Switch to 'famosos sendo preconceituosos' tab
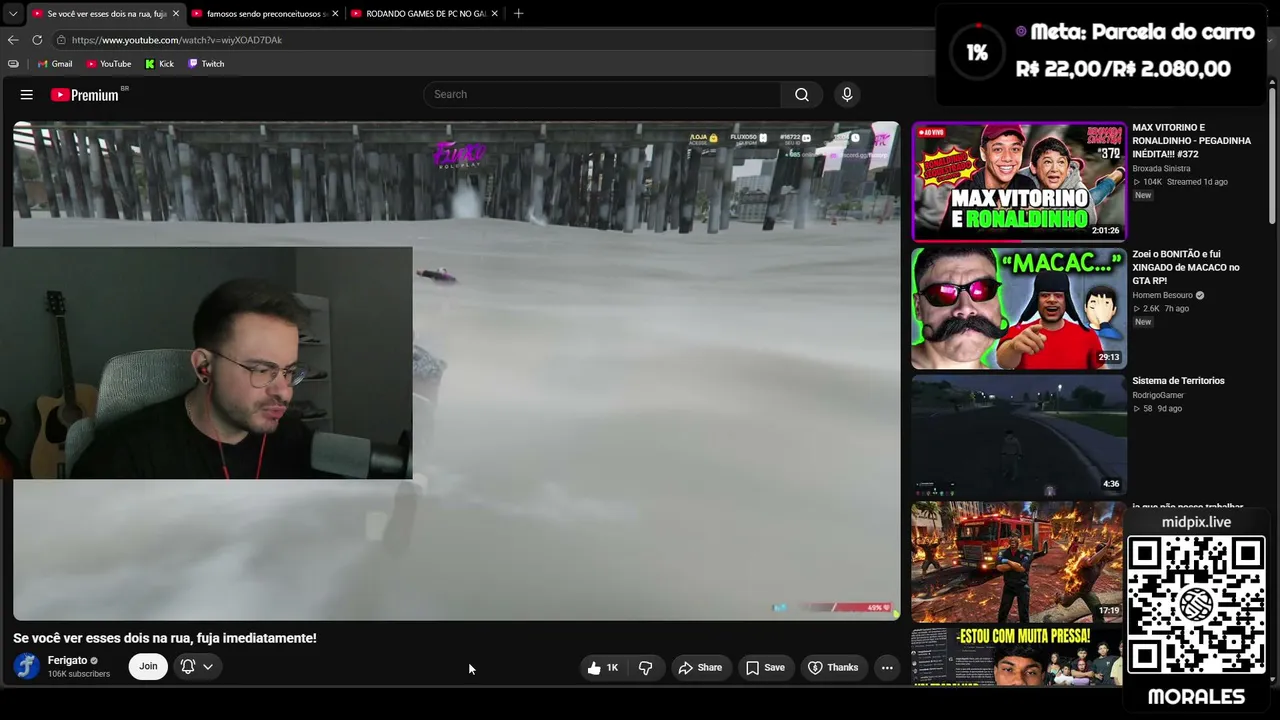The height and width of the screenshot is (720, 1280). (265, 14)
